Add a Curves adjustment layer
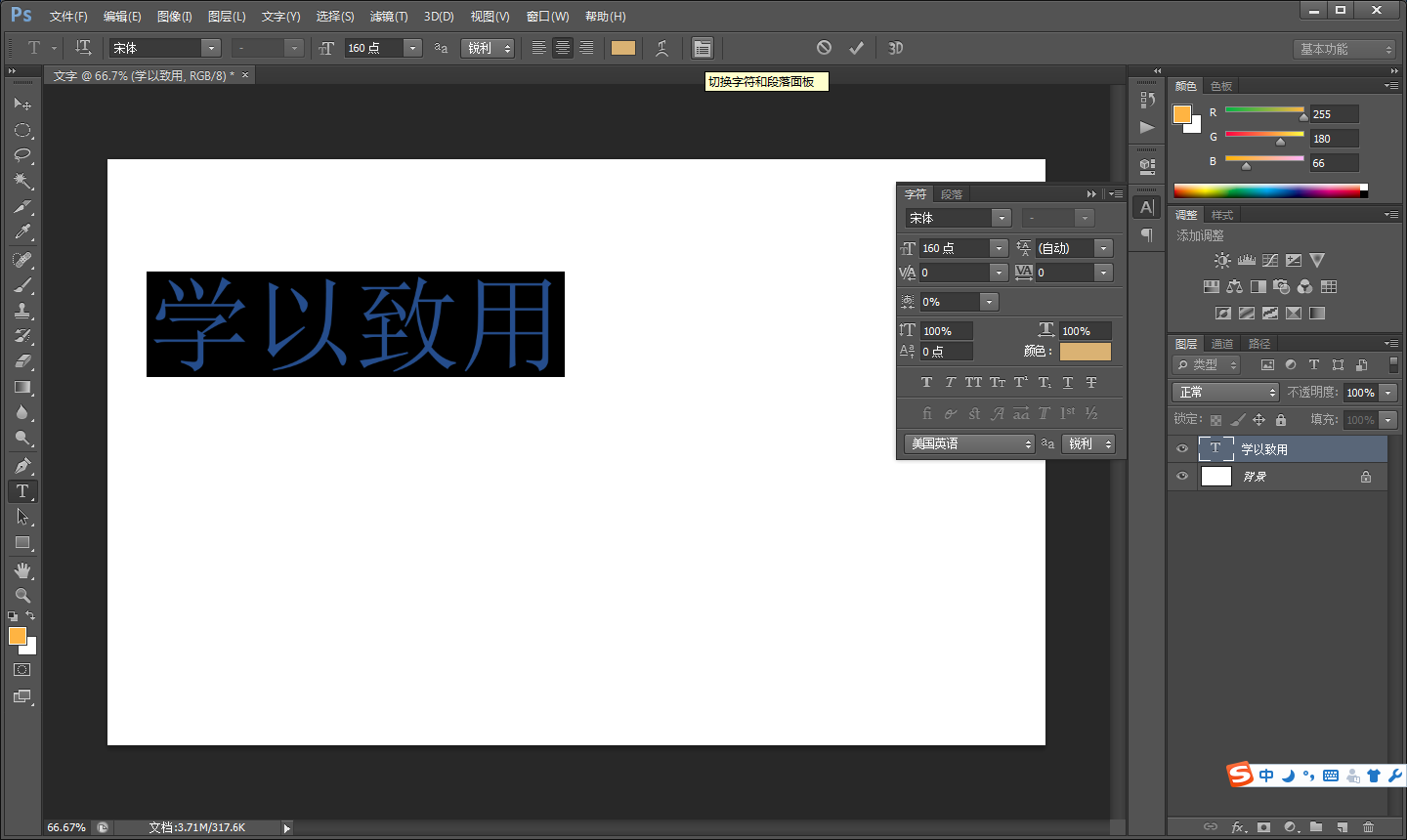The width and height of the screenshot is (1407, 840). pyautogui.click(x=1270, y=260)
